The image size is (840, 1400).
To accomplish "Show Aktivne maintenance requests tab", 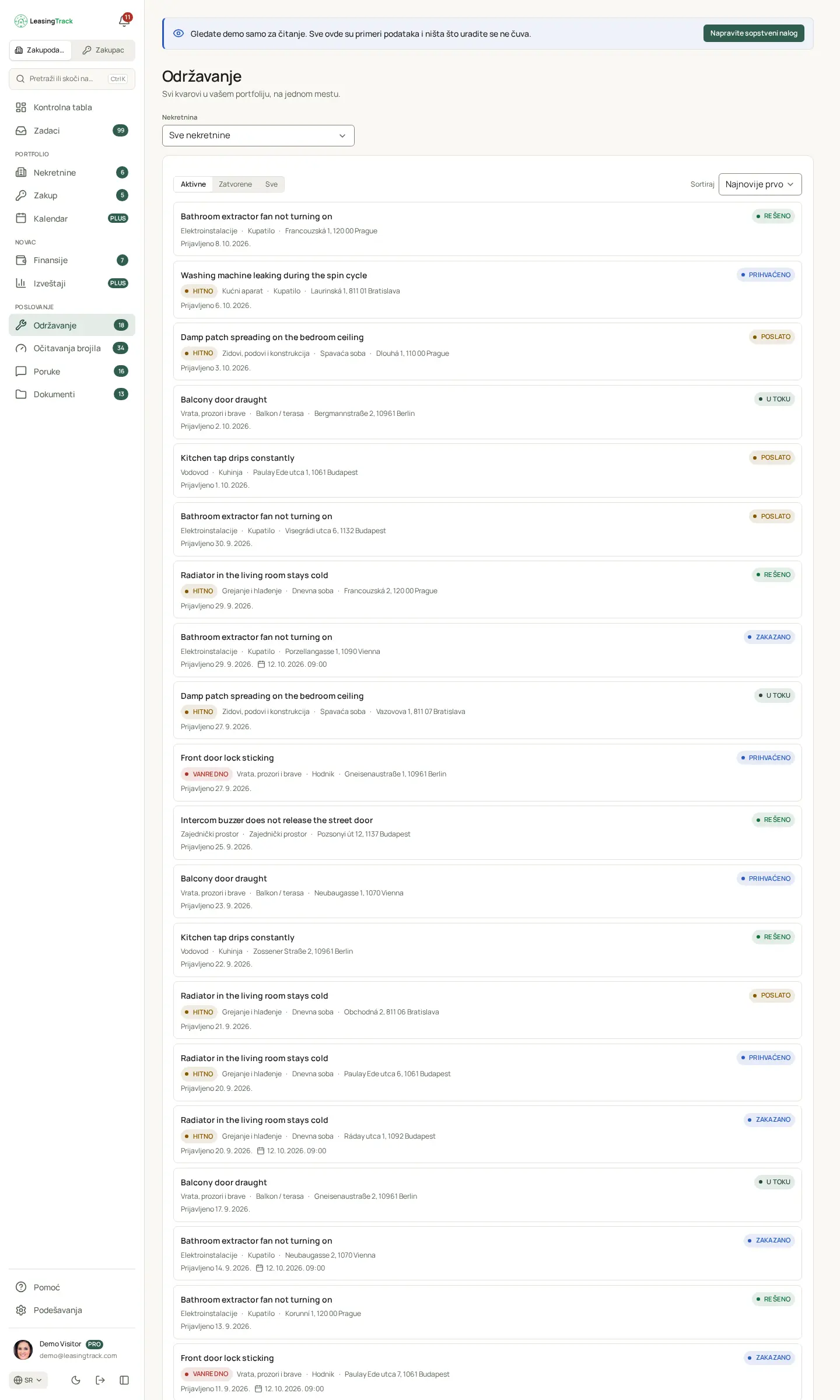I will (193, 184).
